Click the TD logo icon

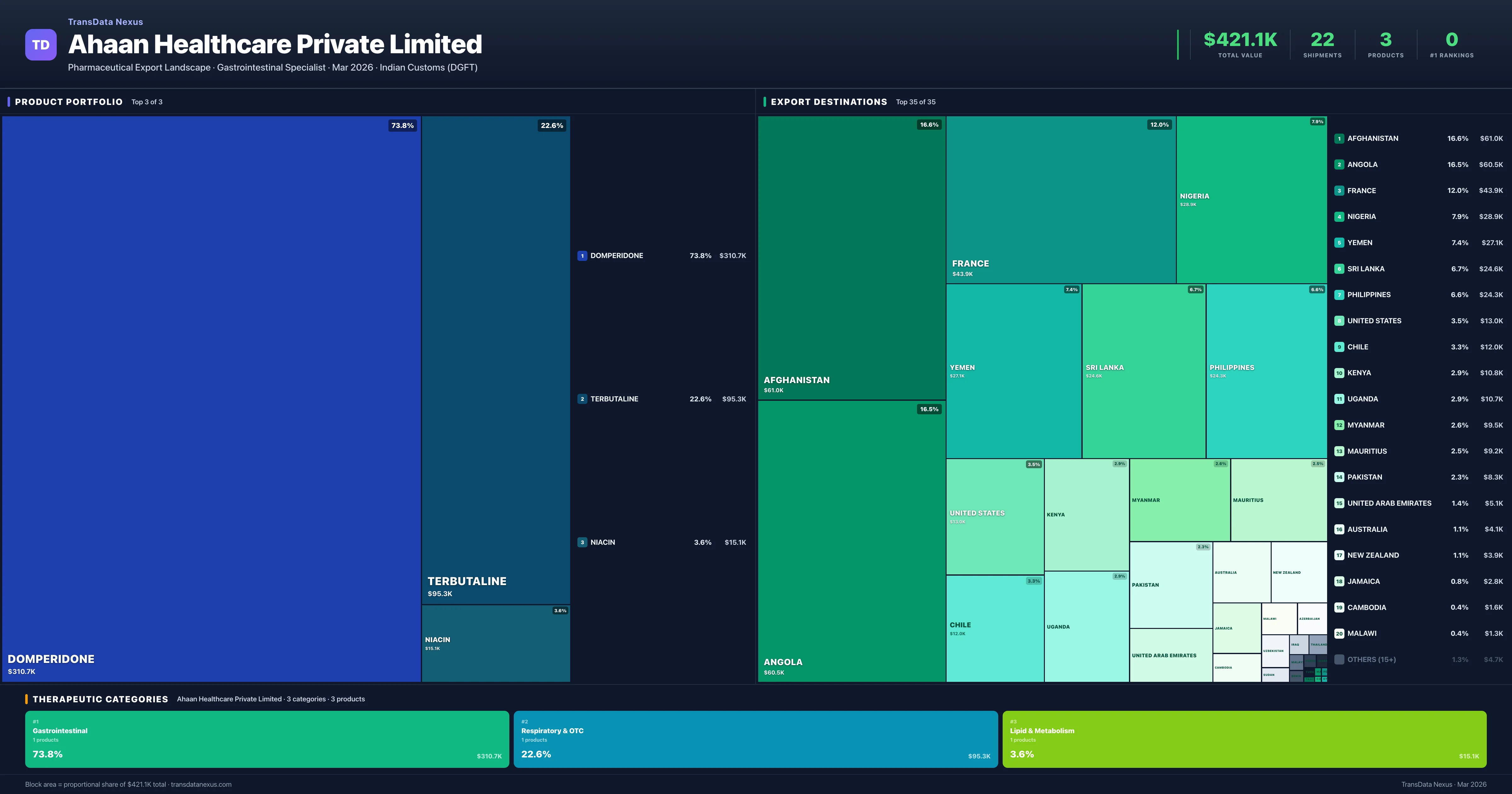point(41,45)
